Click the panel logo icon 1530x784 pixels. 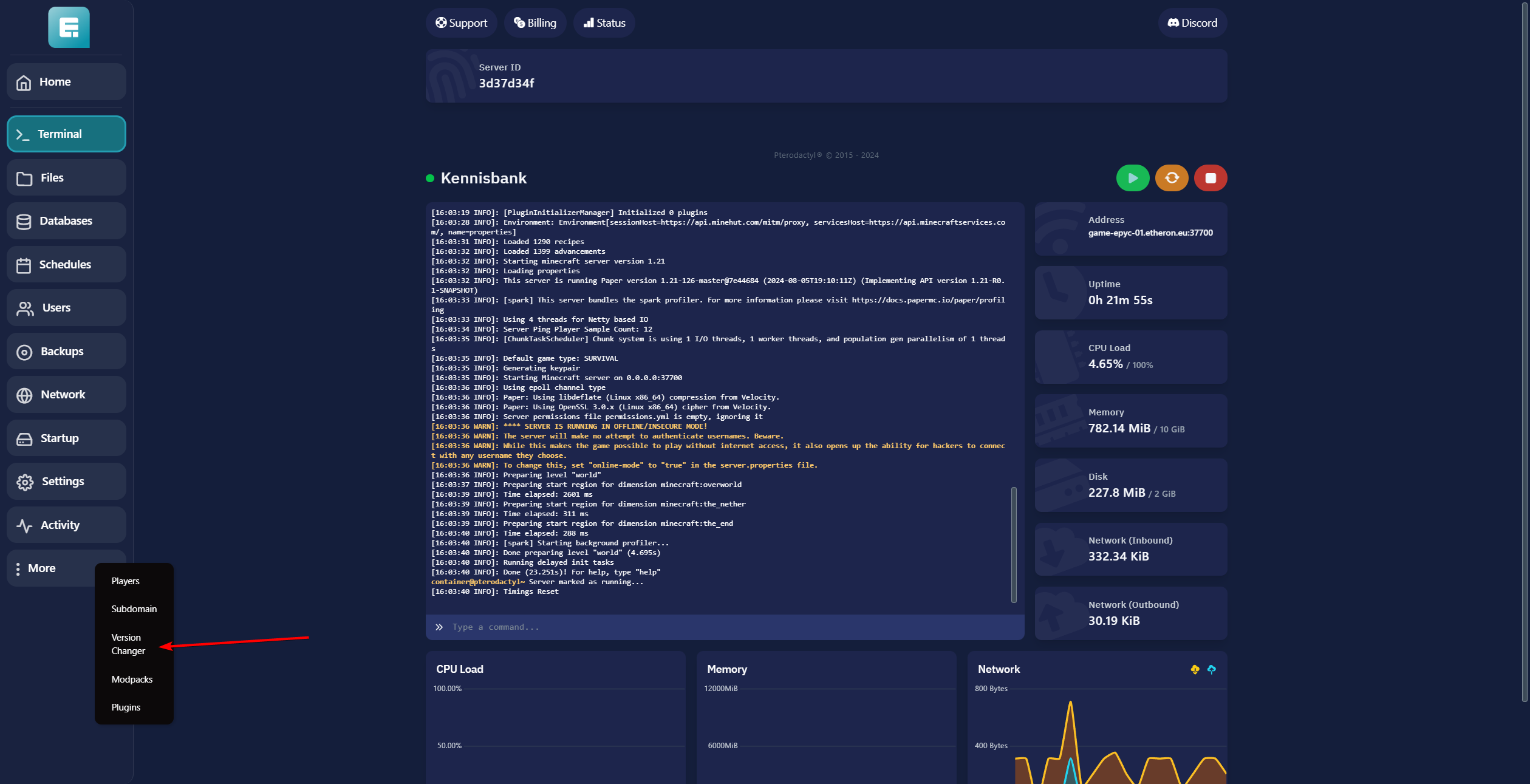point(69,28)
